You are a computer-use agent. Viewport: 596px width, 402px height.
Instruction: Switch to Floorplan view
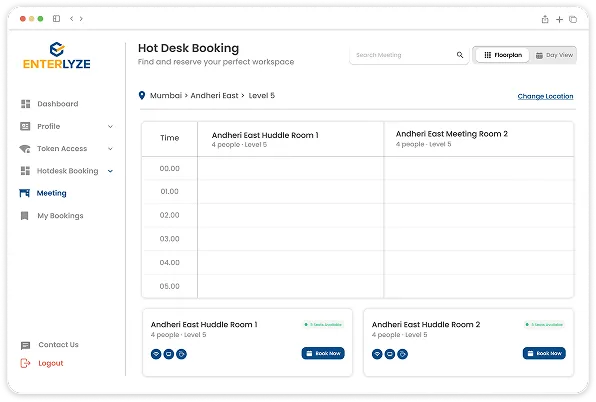[502, 55]
